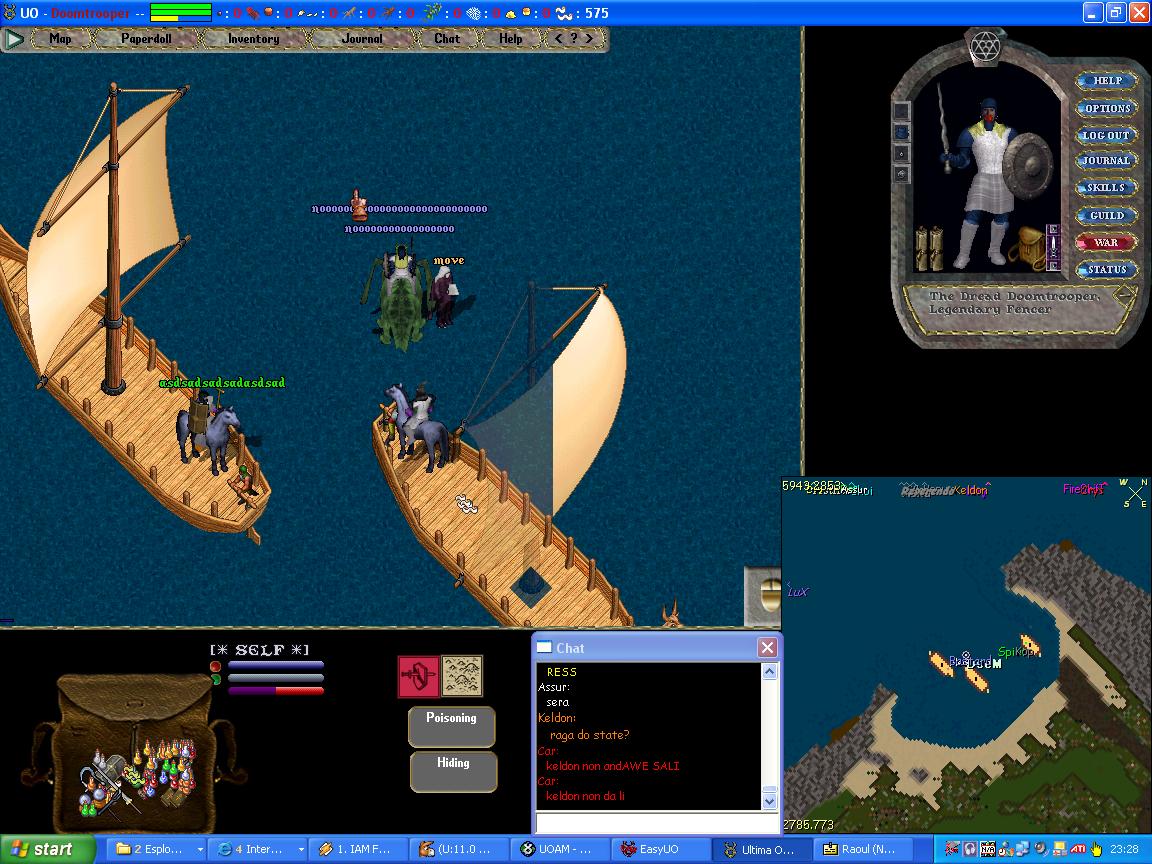The image size is (1152, 864).
Task: Minimize paperdoll via the diamond corner button
Action: coord(1124,297)
